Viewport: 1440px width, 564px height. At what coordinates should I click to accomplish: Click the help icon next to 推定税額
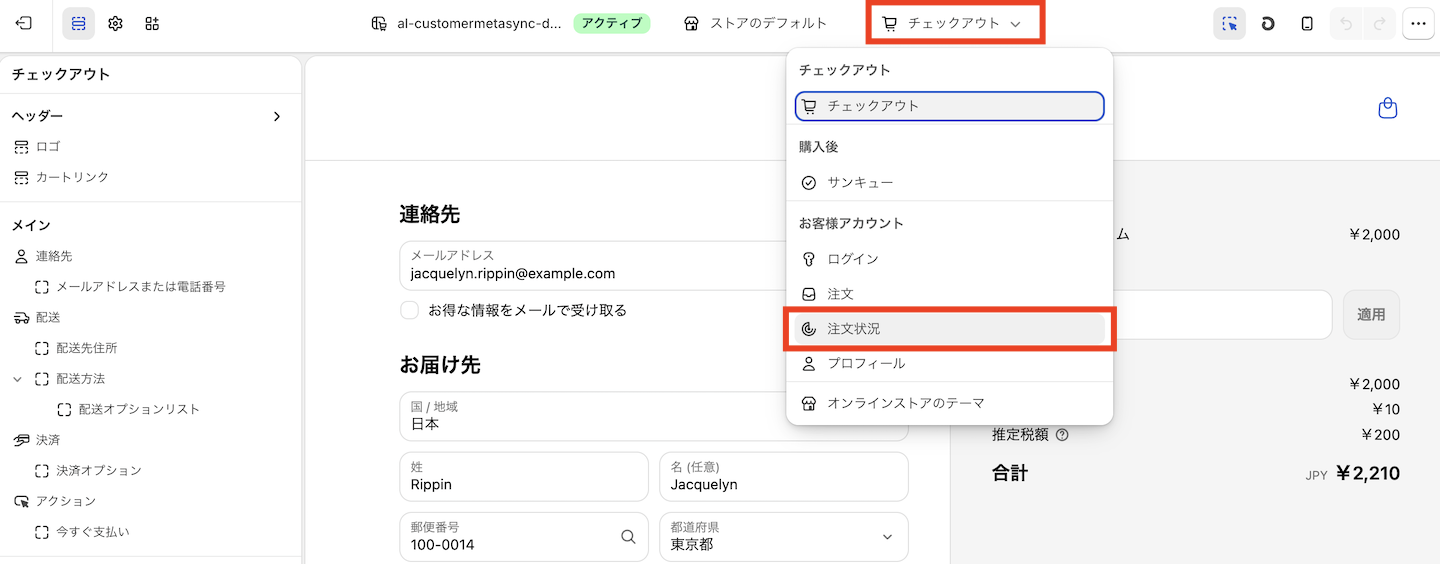[x=1062, y=435]
